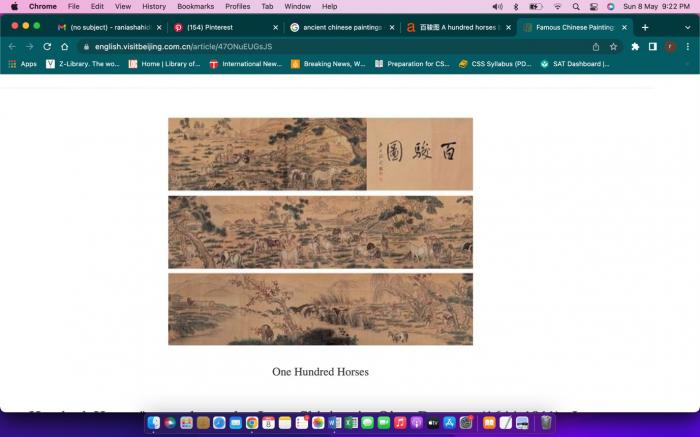Screen dimensions: 700x437
Task: Open the Bookmarks menu
Action: [x=196, y=6]
